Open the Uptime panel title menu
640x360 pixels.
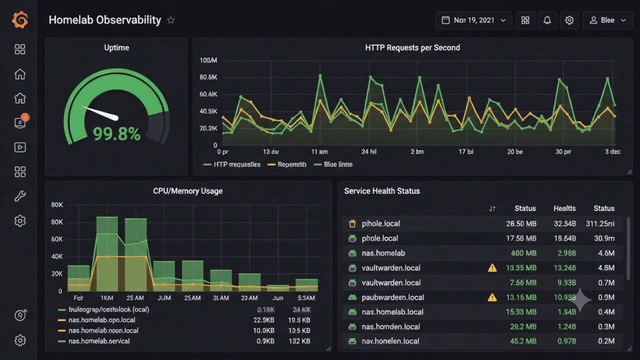coord(116,48)
